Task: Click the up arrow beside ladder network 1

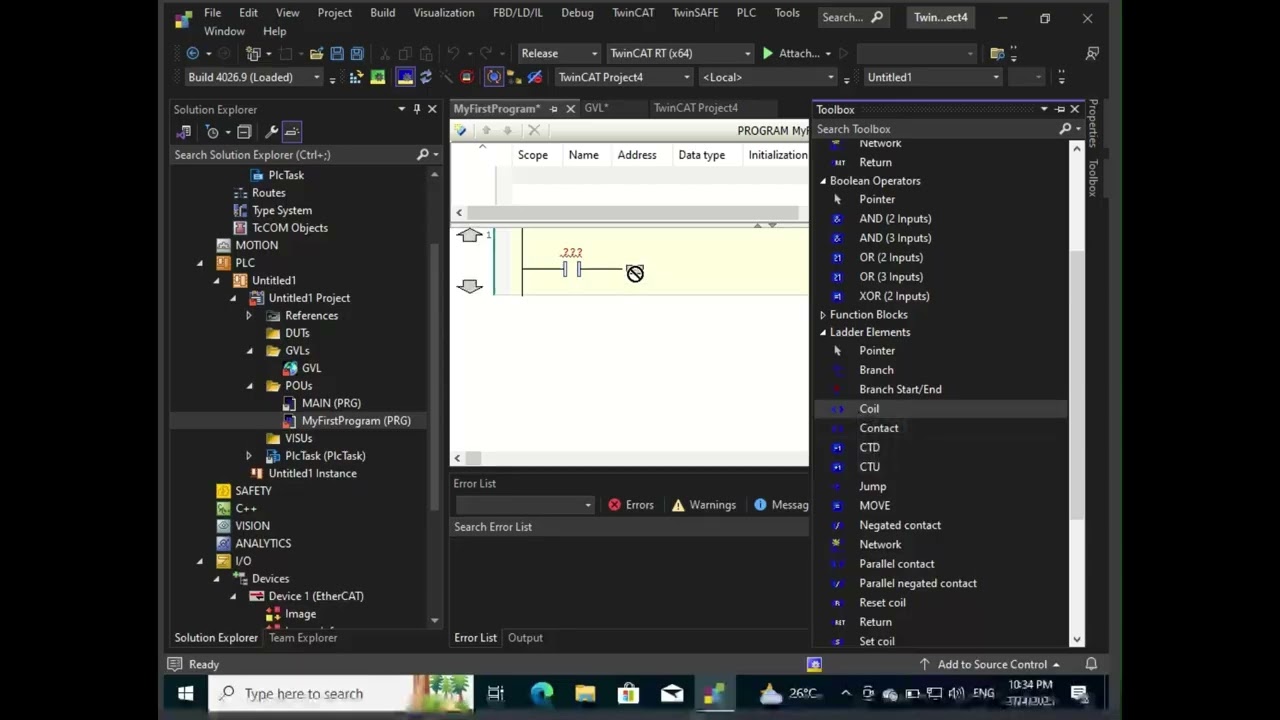Action: coord(470,236)
